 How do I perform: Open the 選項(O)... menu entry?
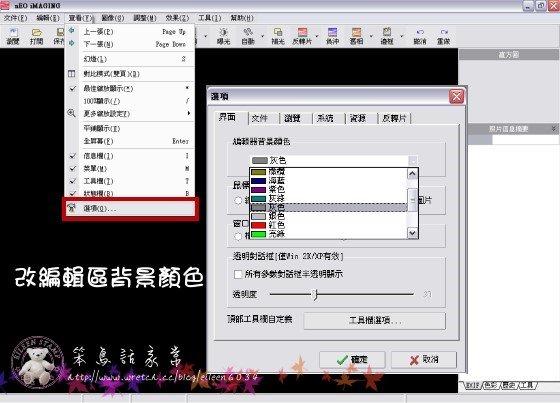pos(130,208)
